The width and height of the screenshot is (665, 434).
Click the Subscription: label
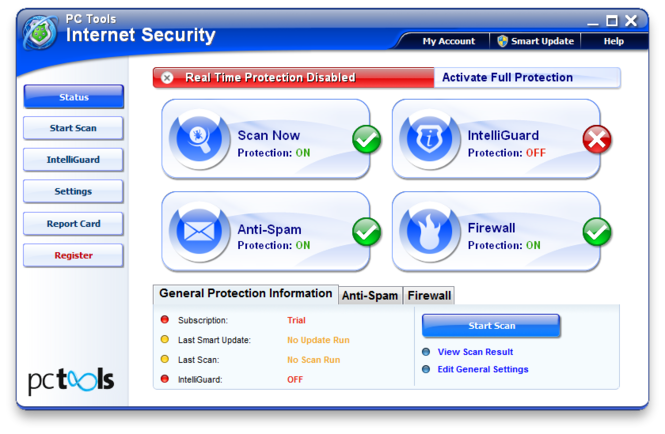203,320
